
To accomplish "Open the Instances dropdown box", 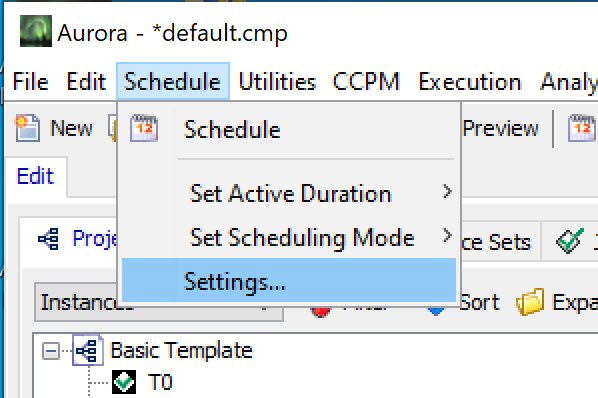I will (x=159, y=302).
